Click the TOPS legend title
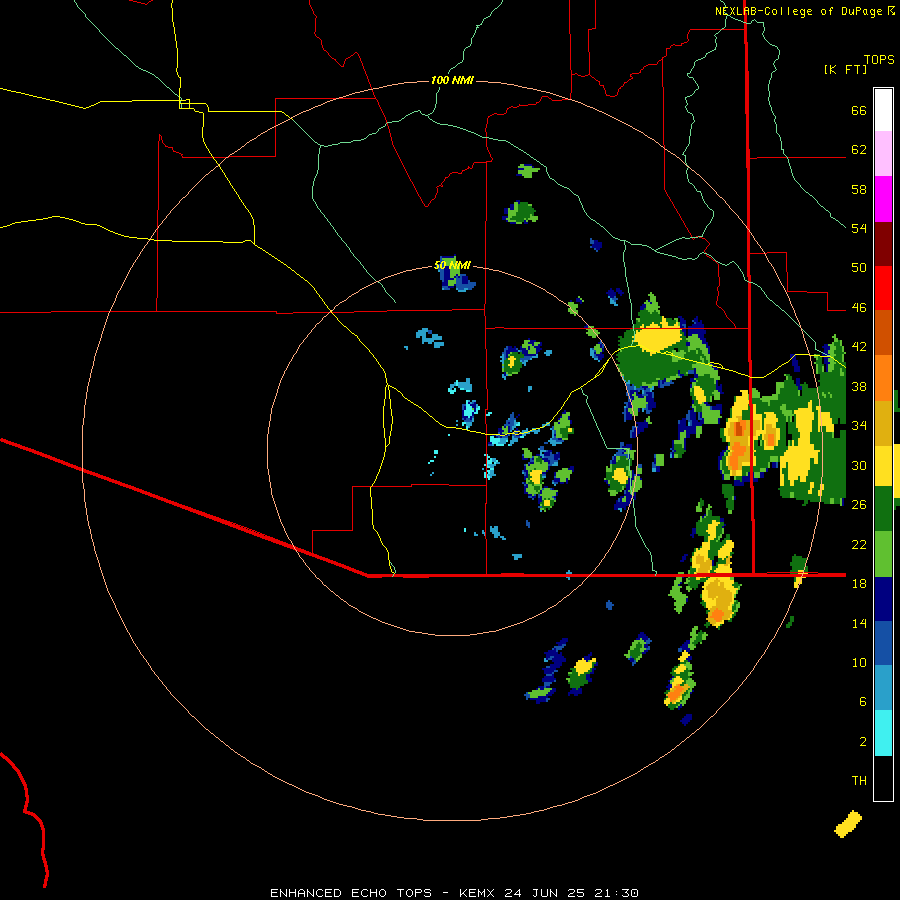Image resolution: width=900 pixels, height=900 pixels. (x=879, y=60)
